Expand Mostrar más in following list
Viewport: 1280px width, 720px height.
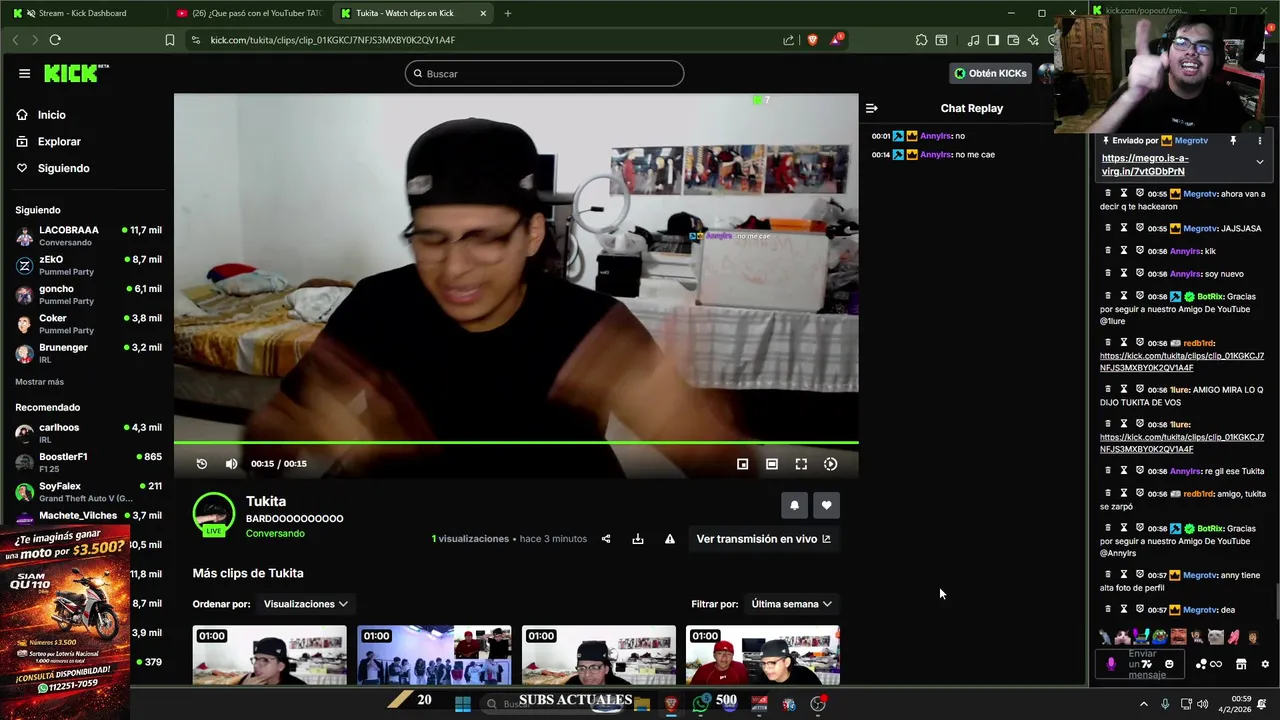[39, 382]
